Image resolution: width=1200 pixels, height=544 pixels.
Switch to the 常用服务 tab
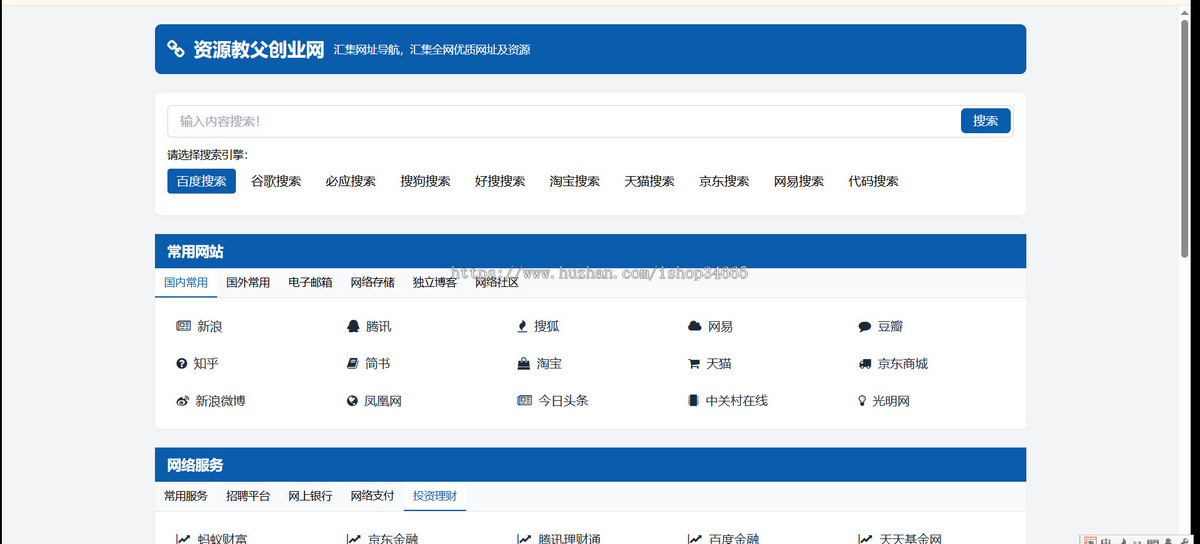click(x=186, y=496)
